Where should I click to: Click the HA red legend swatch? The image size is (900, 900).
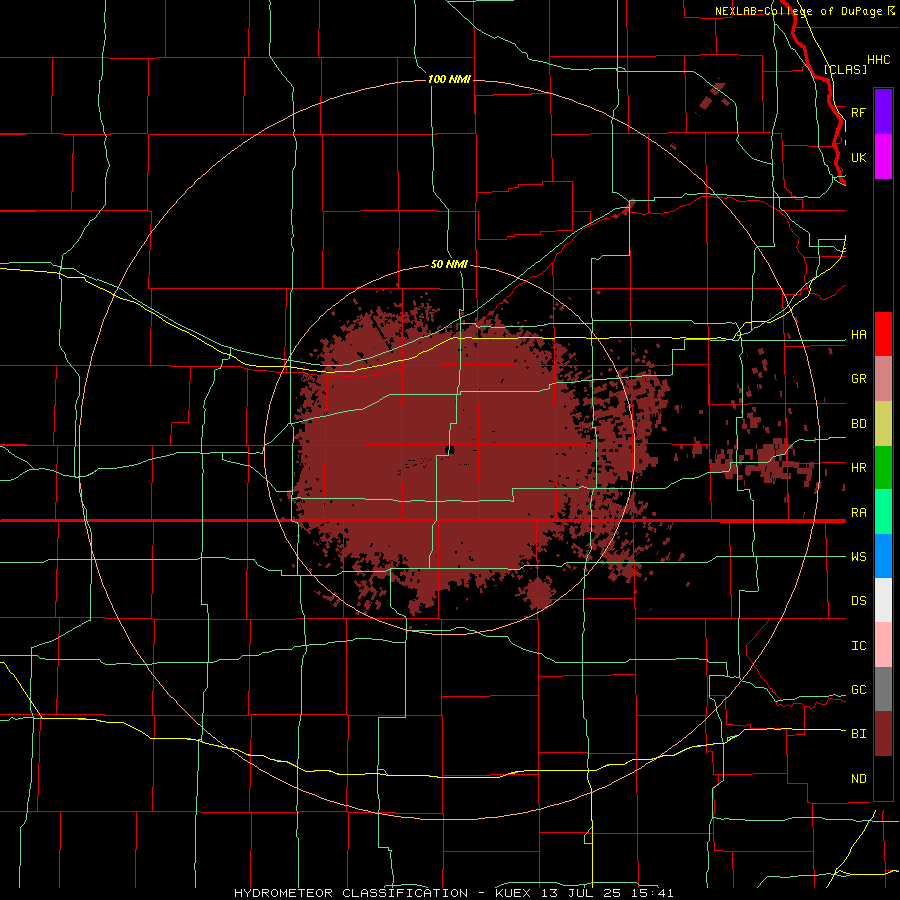click(x=883, y=334)
